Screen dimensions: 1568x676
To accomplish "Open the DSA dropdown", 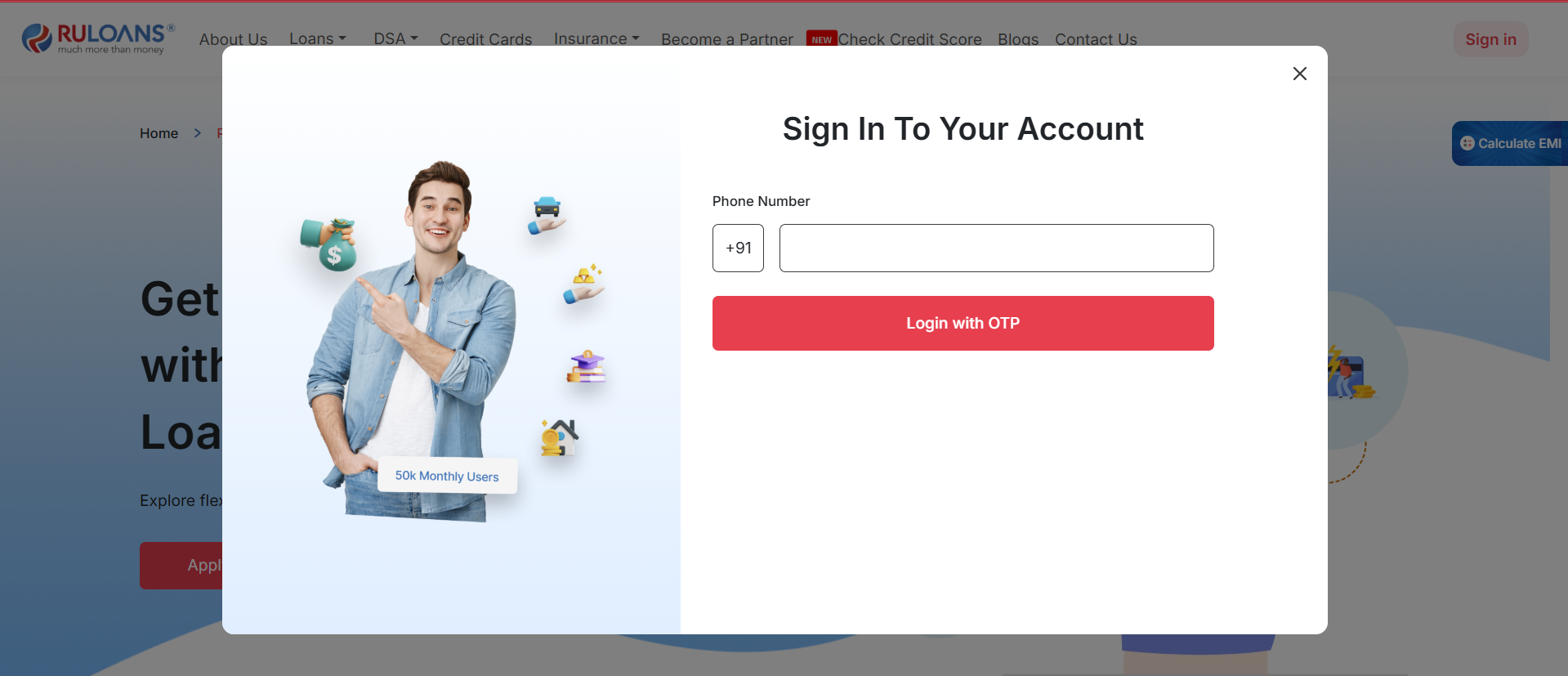I will 395,39.
